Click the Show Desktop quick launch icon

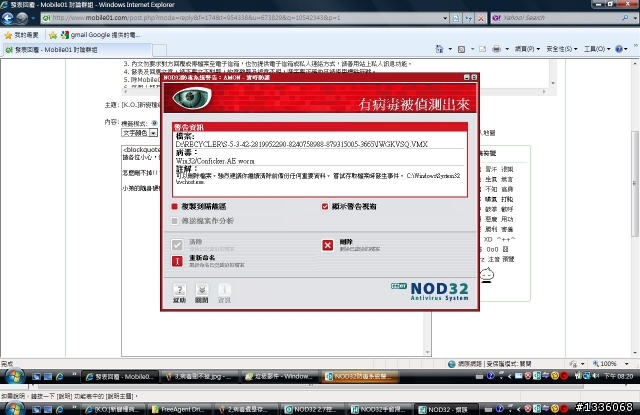[x=36, y=377]
